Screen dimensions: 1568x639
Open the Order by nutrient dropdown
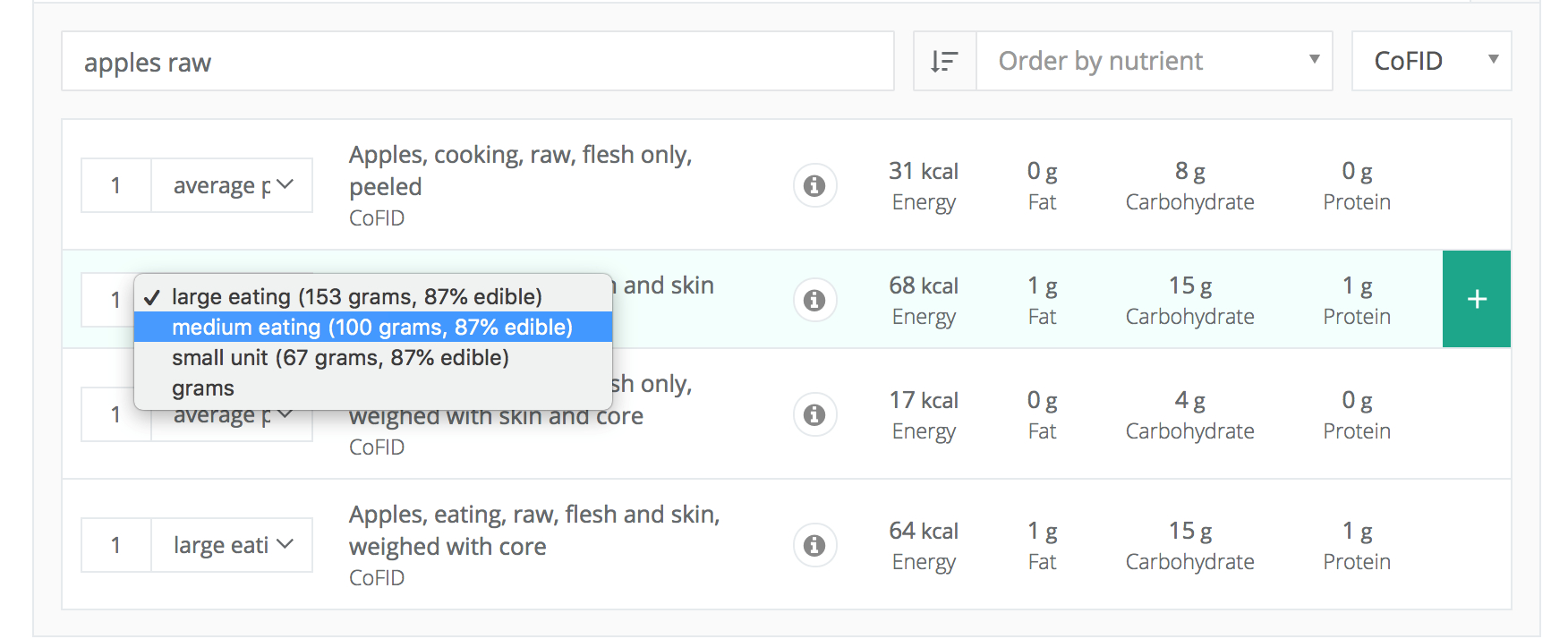(x=1154, y=61)
